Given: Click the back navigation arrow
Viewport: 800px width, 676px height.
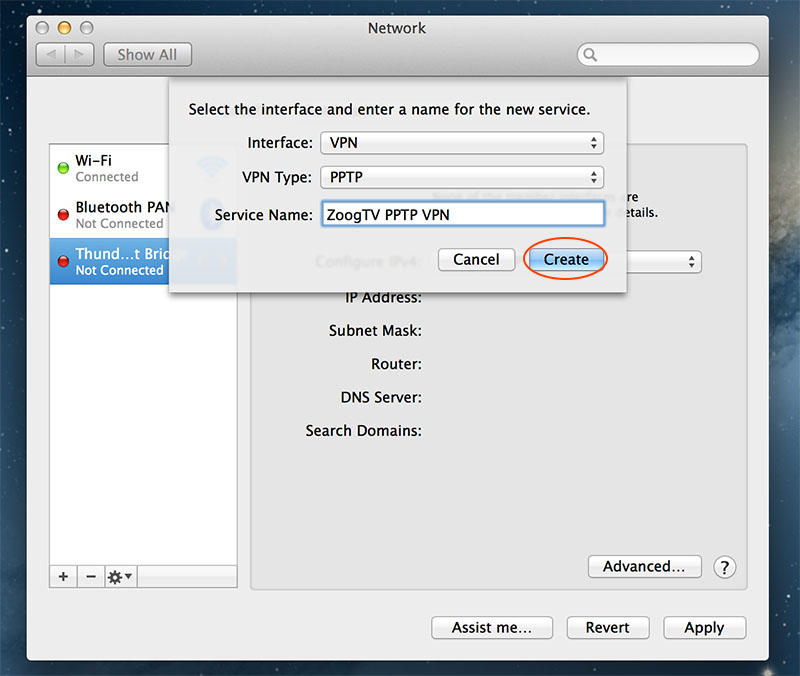Looking at the screenshot, I should (51, 54).
